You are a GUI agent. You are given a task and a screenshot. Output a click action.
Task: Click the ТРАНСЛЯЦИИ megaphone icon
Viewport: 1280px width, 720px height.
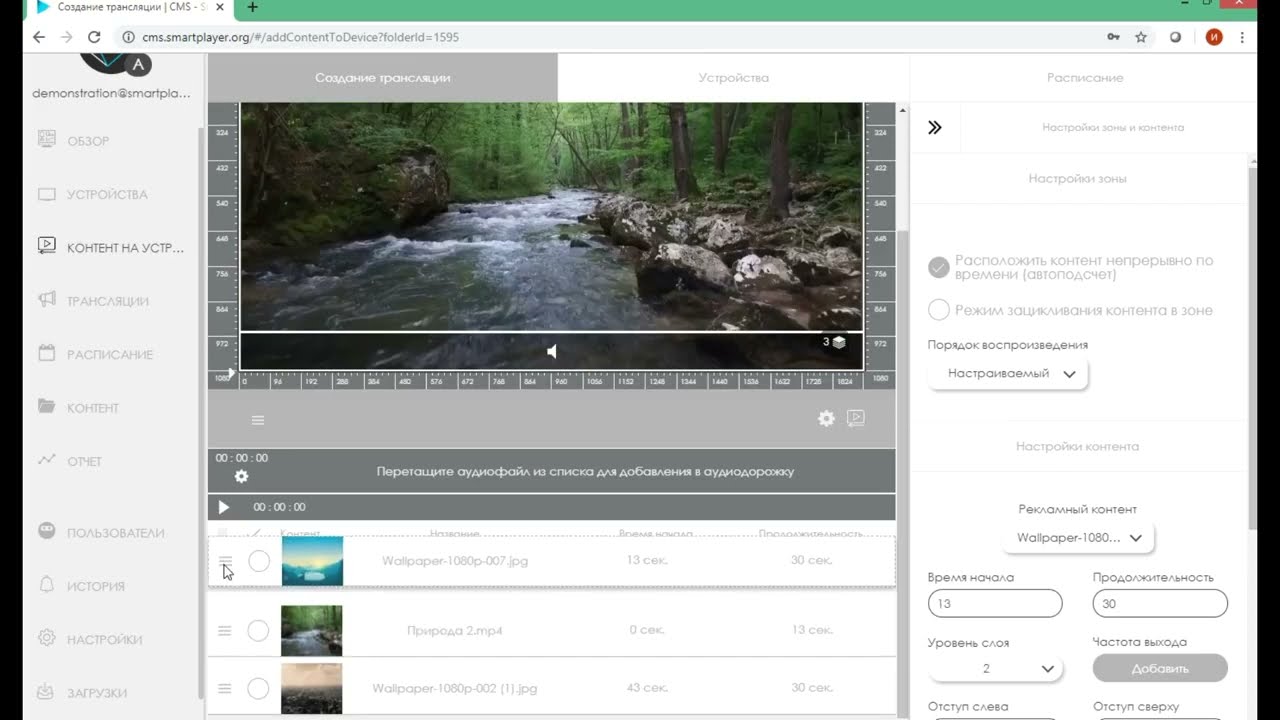[x=47, y=299]
